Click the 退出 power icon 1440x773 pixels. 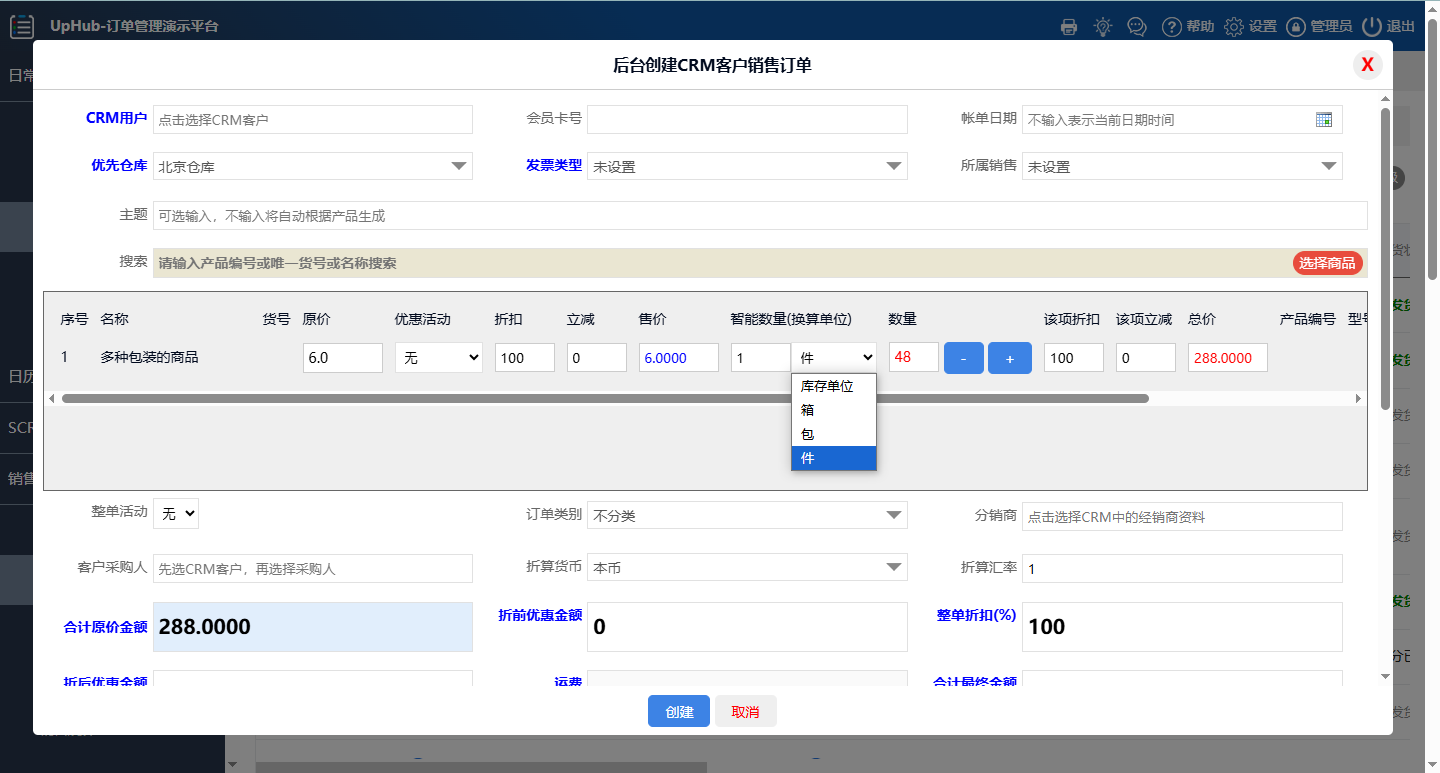(1371, 27)
